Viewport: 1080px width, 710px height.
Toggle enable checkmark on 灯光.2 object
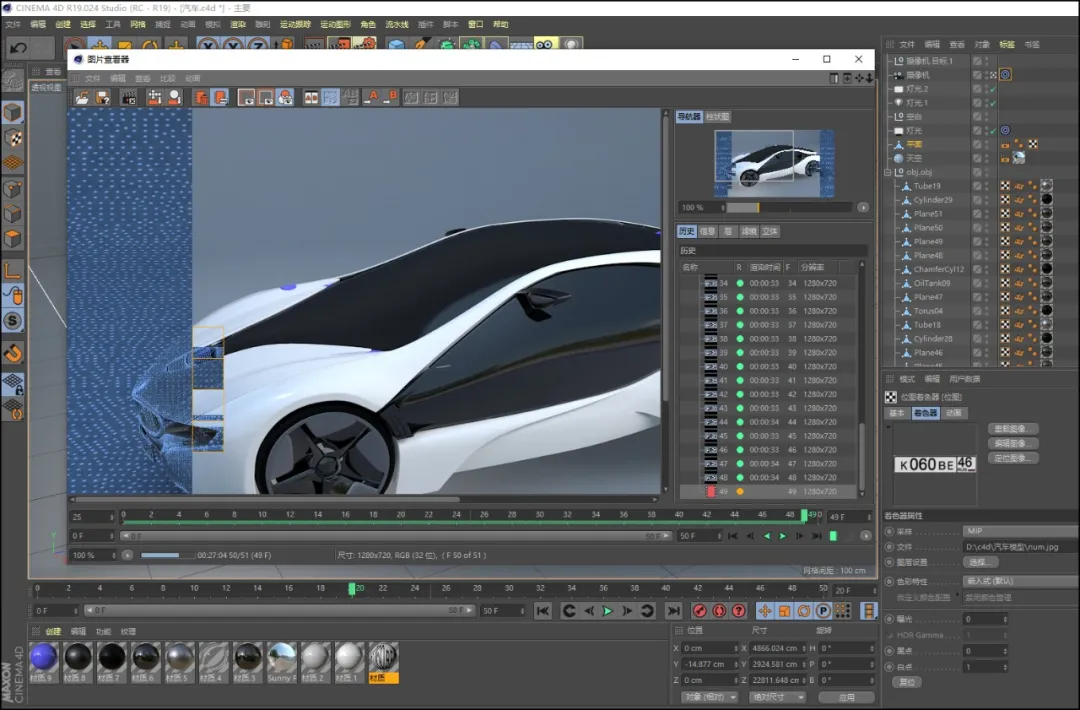993,89
